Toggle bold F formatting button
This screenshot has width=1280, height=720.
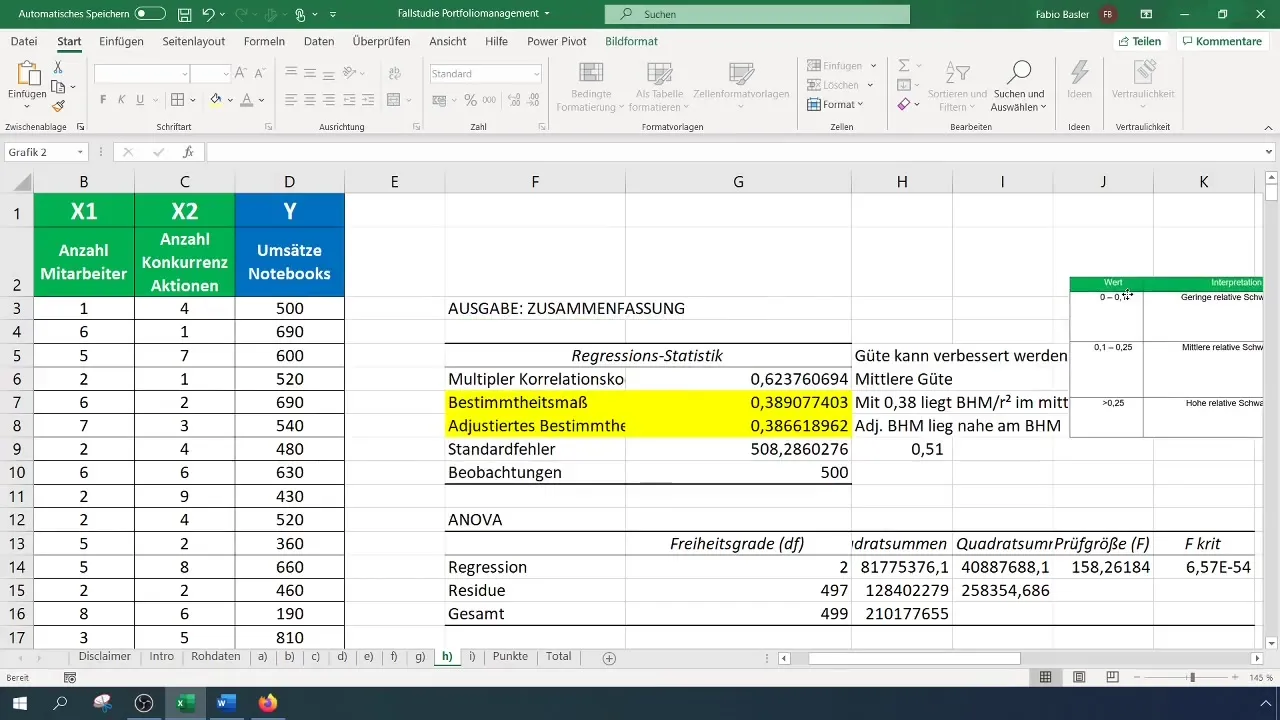103,100
